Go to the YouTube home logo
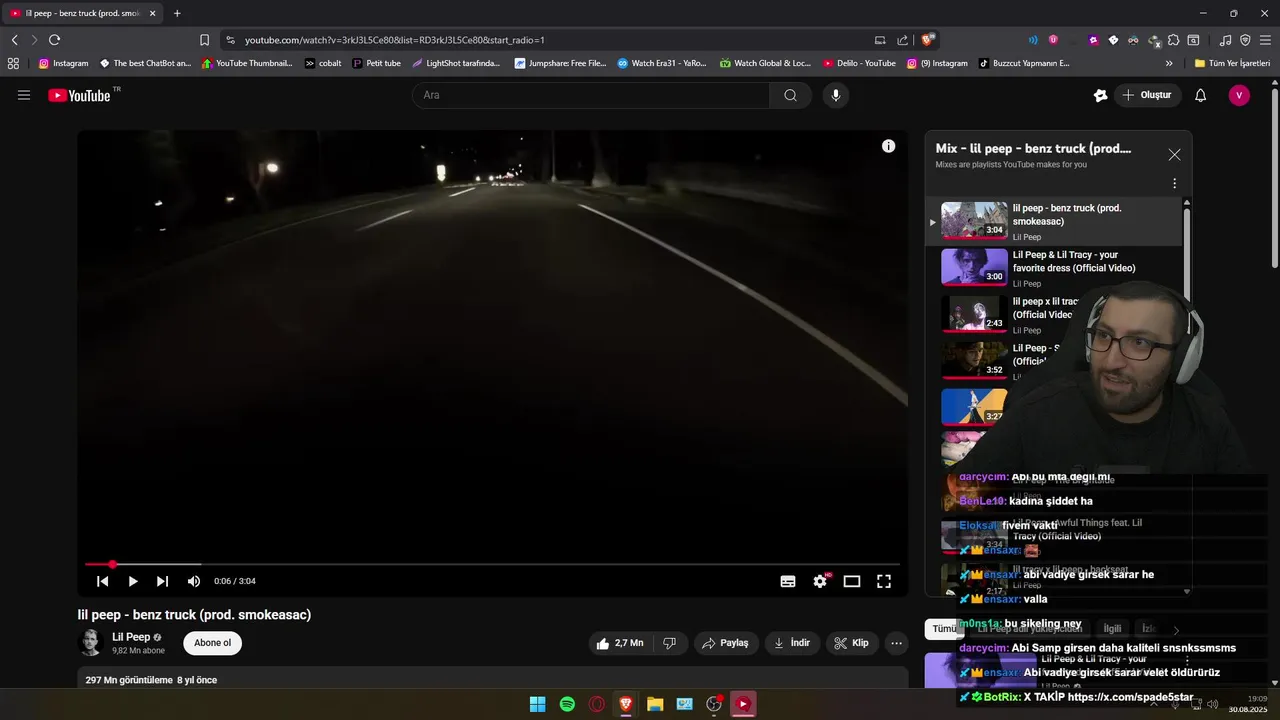Screen dimensions: 1280x720 [x=80, y=95]
